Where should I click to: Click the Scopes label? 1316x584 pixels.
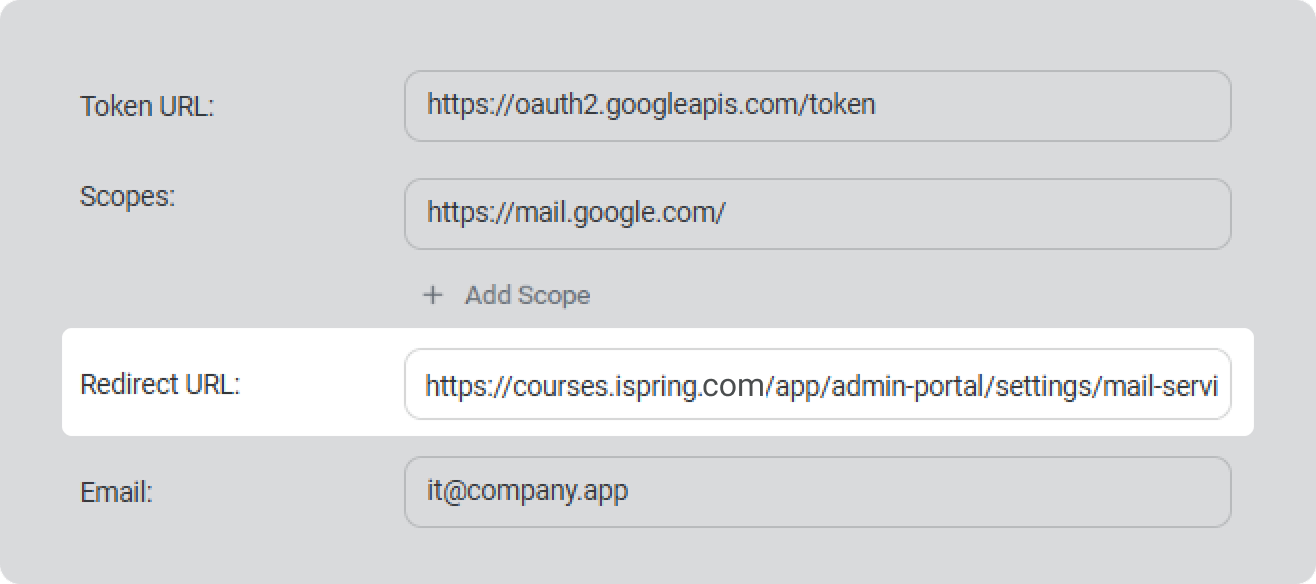[x=127, y=197]
